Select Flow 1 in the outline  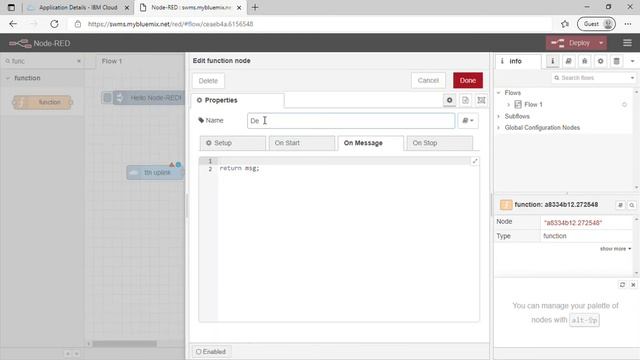[533, 104]
